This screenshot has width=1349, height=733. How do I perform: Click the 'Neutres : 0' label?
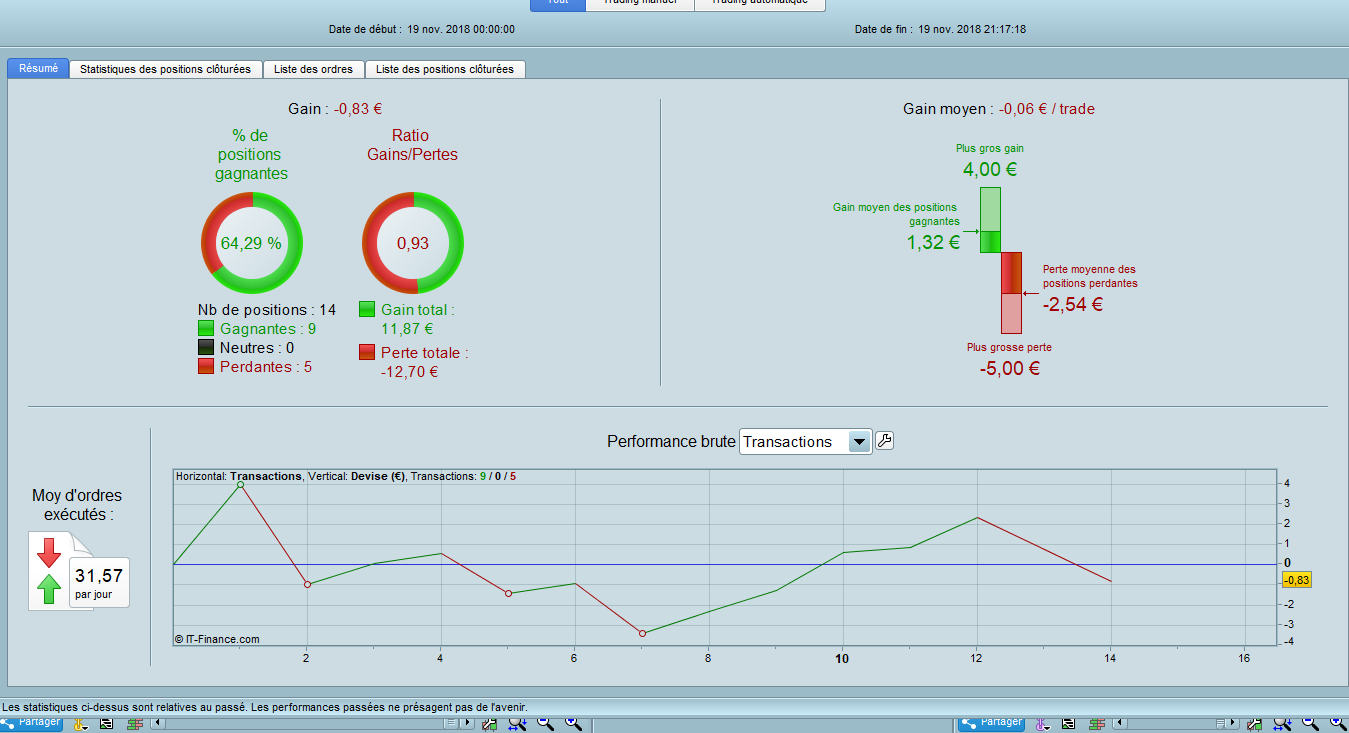[x=257, y=347]
